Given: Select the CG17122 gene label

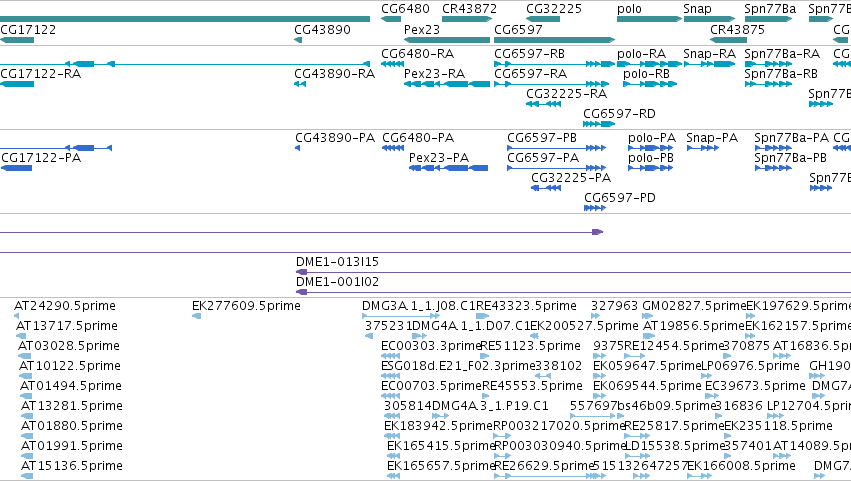Looking at the screenshot, I should tap(28, 30).
